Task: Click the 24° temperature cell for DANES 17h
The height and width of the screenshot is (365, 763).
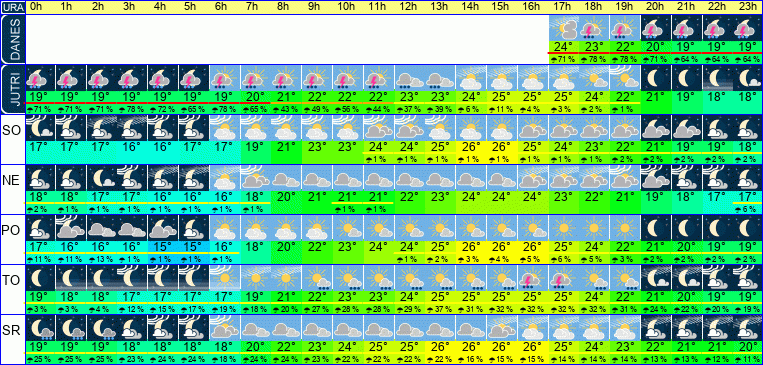Action: (563, 48)
